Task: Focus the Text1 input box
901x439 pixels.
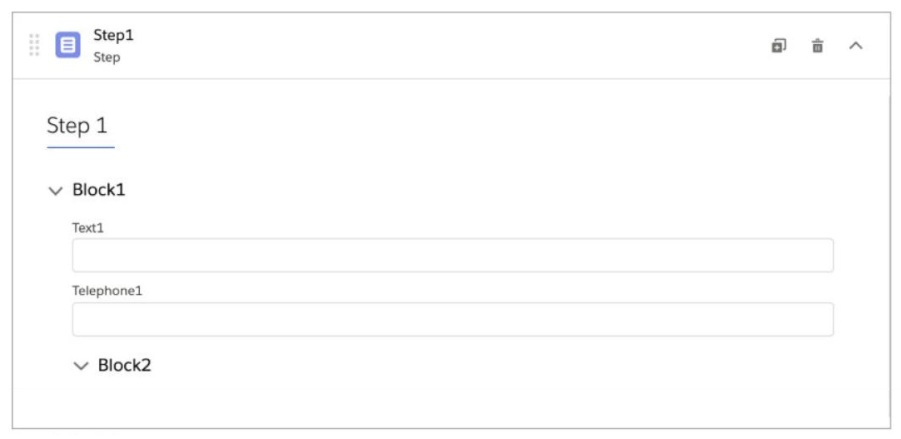Action: tap(452, 255)
